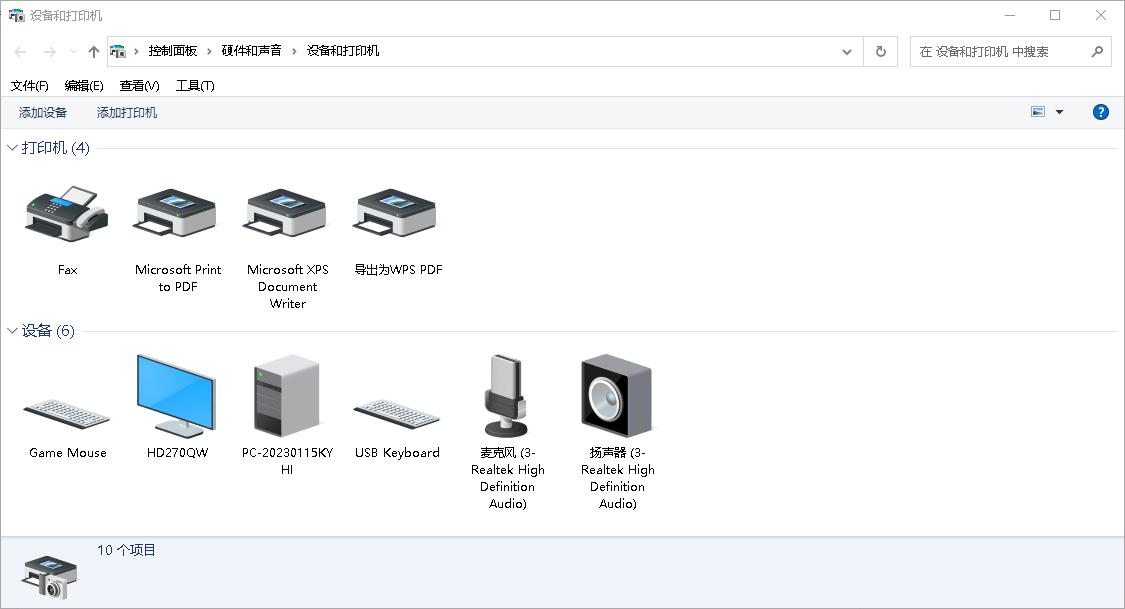Collapse the 设备 (6) group

coord(13,331)
